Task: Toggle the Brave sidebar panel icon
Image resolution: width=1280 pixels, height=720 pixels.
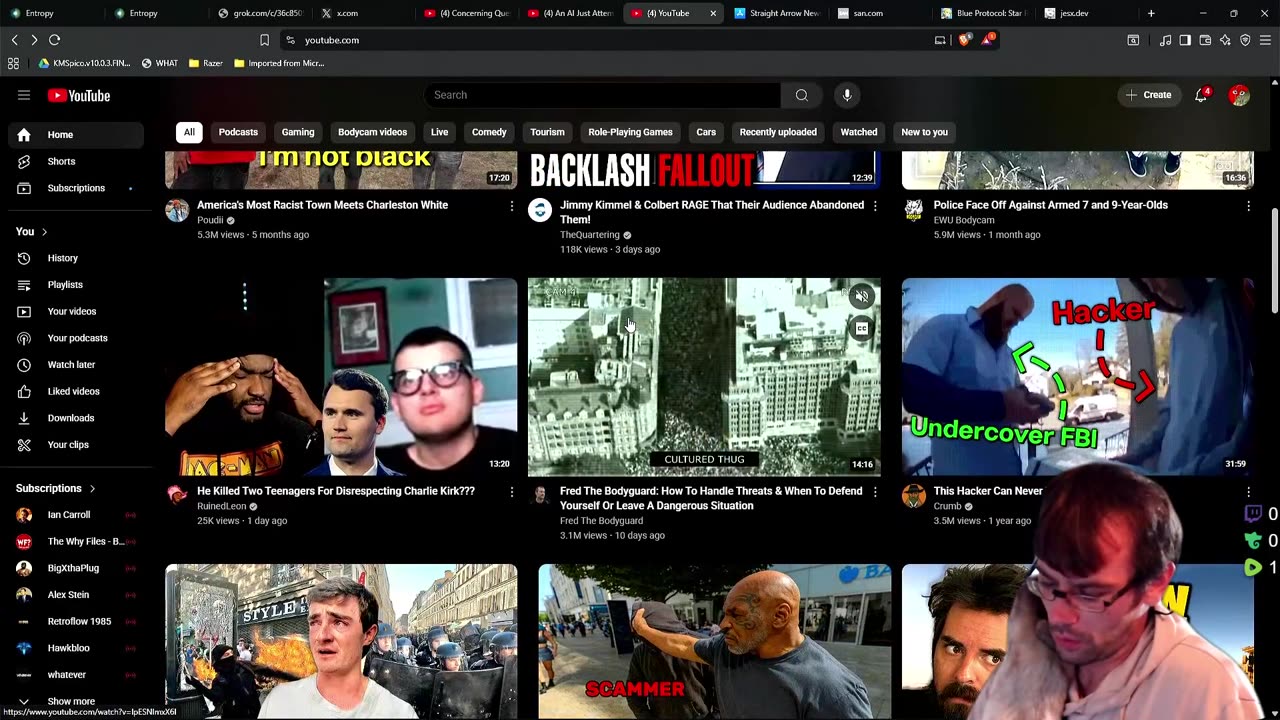Action: coord(1185,40)
